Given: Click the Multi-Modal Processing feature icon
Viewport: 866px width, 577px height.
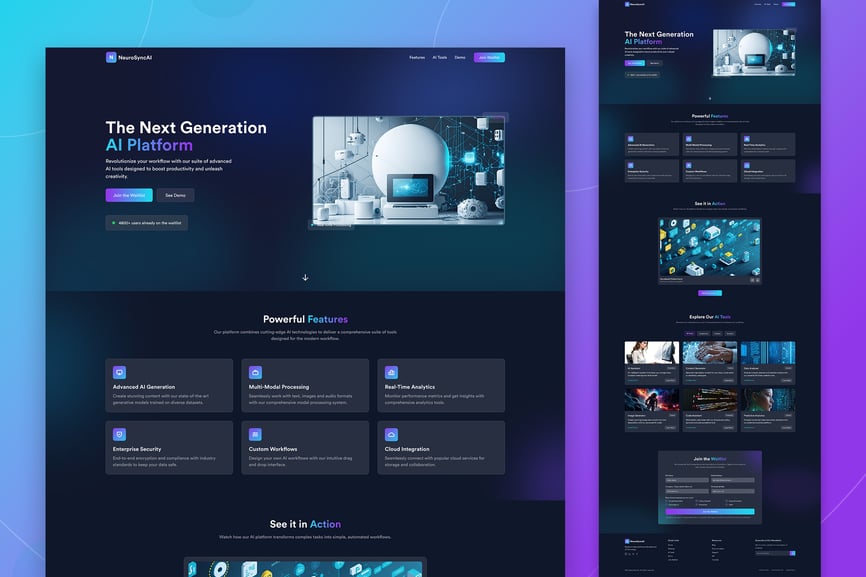Looking at the screenshot, I should [x=255, y=372].
